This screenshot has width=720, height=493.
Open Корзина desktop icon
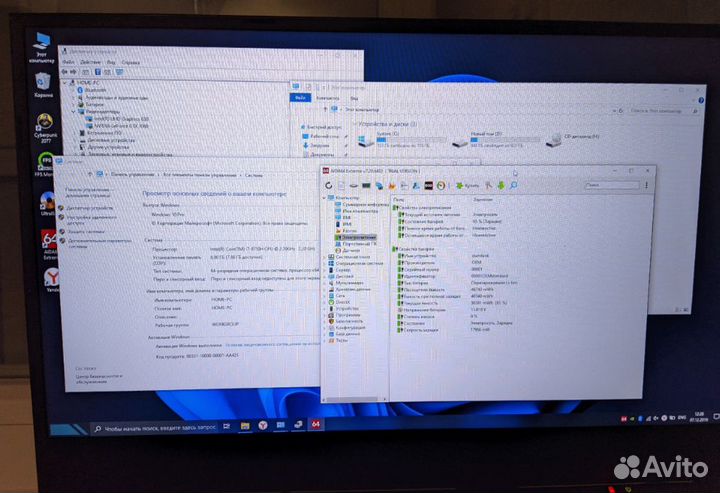[43, 85]
